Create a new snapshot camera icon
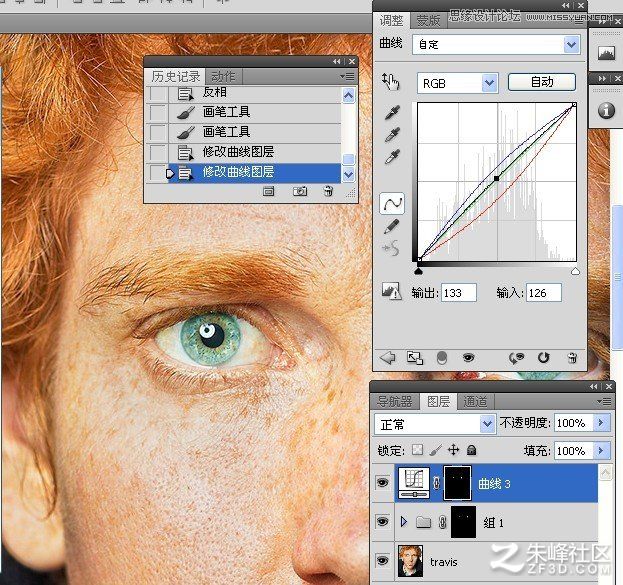 point(300,192)
